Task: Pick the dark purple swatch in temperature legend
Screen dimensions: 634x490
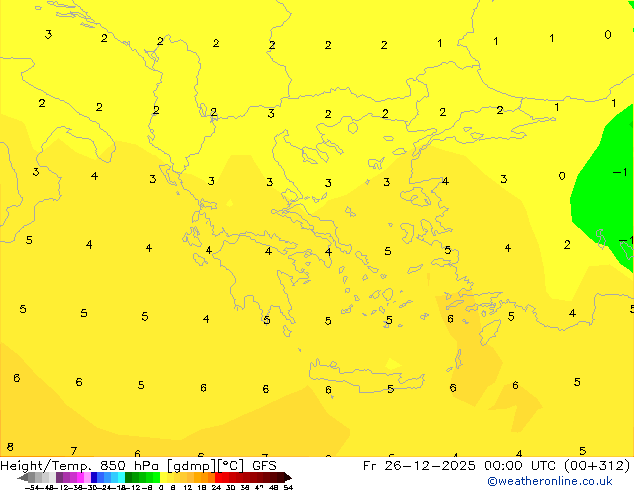Action: tap(59, 477)
